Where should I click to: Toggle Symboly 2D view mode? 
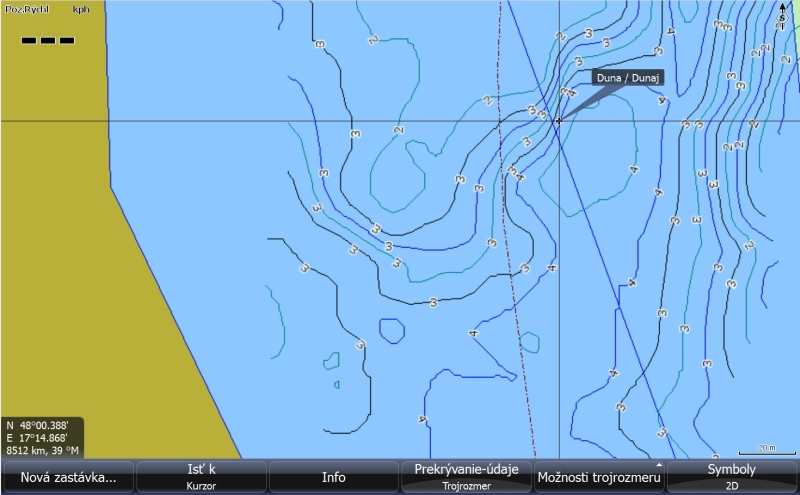732,476
